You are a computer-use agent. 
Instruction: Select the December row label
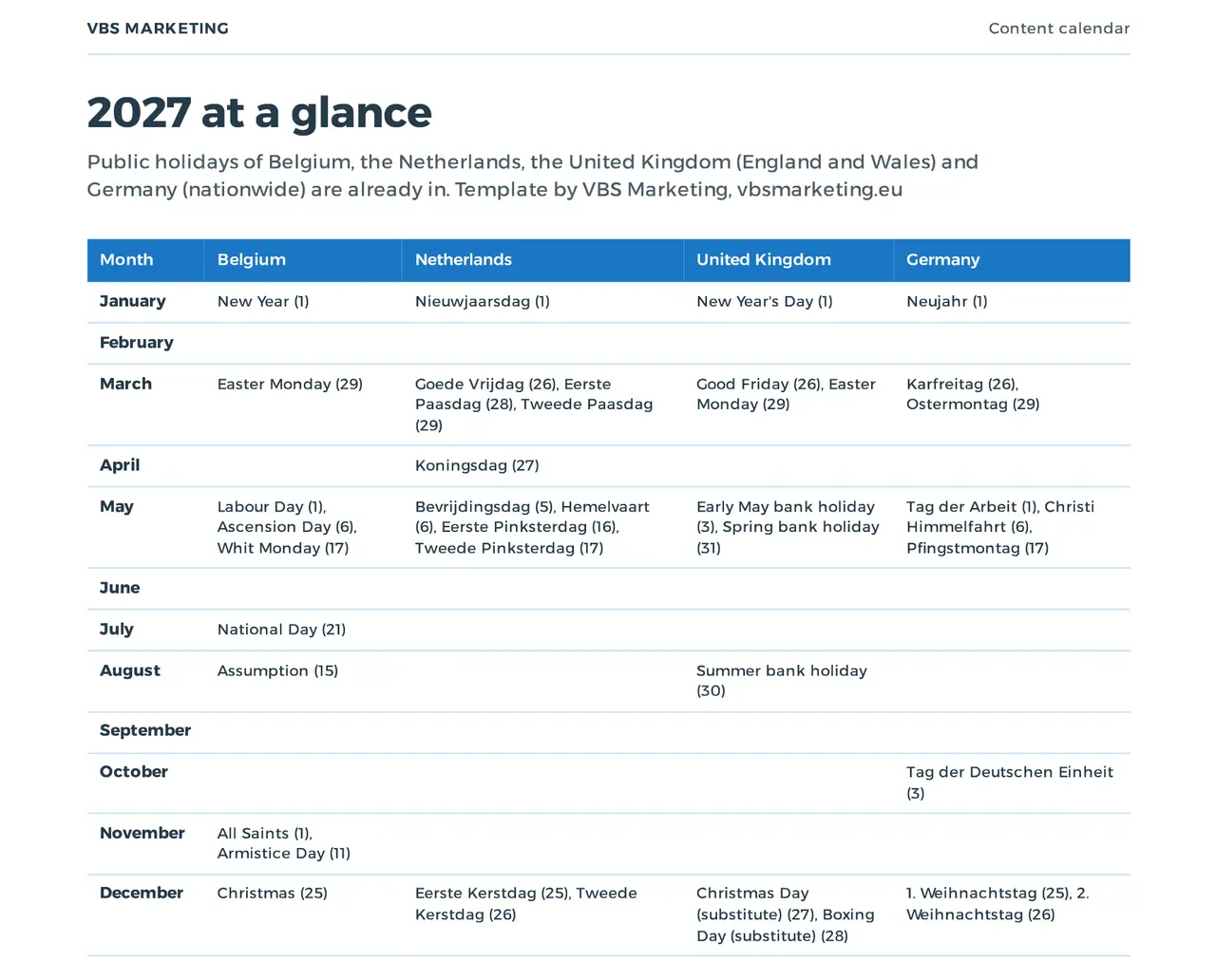[x=142, y=893]
